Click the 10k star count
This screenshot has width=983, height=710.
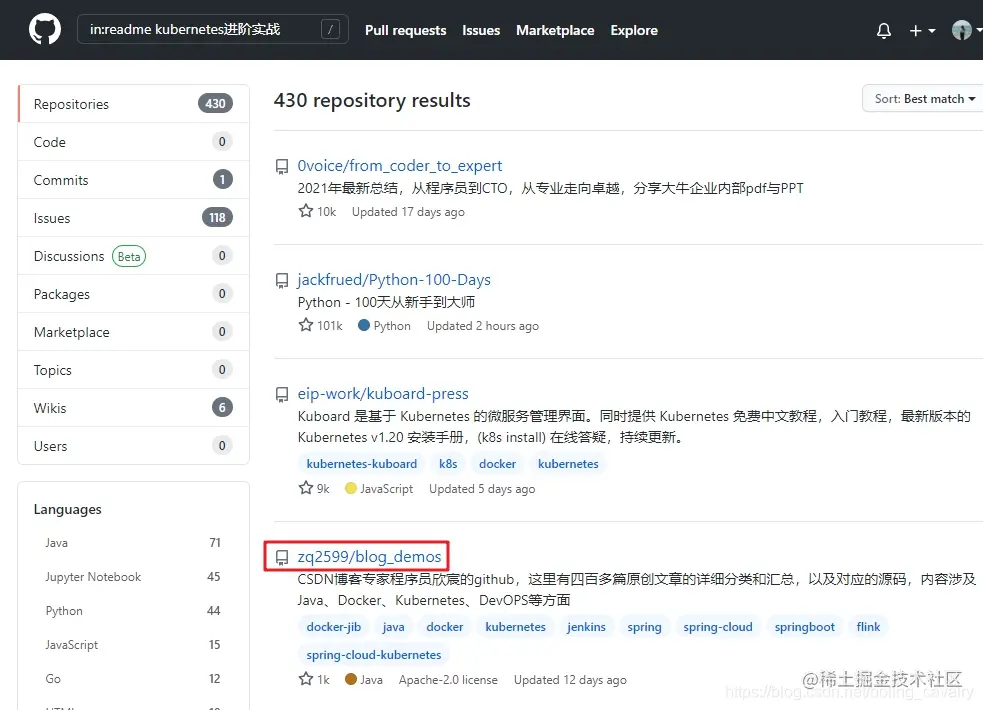pyautogui.click(x=327, y=212)
